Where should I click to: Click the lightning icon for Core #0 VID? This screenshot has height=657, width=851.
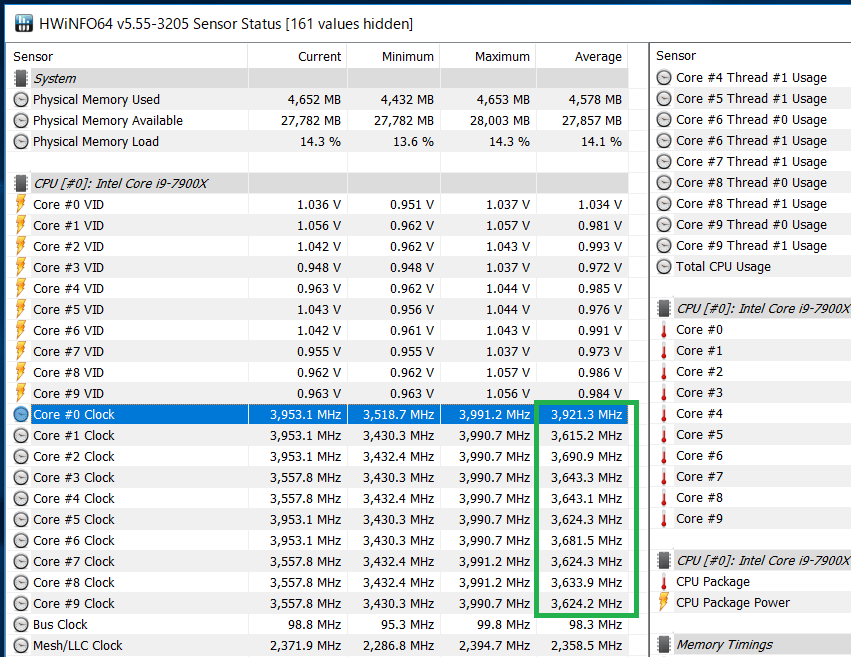(x=21, y=204)
